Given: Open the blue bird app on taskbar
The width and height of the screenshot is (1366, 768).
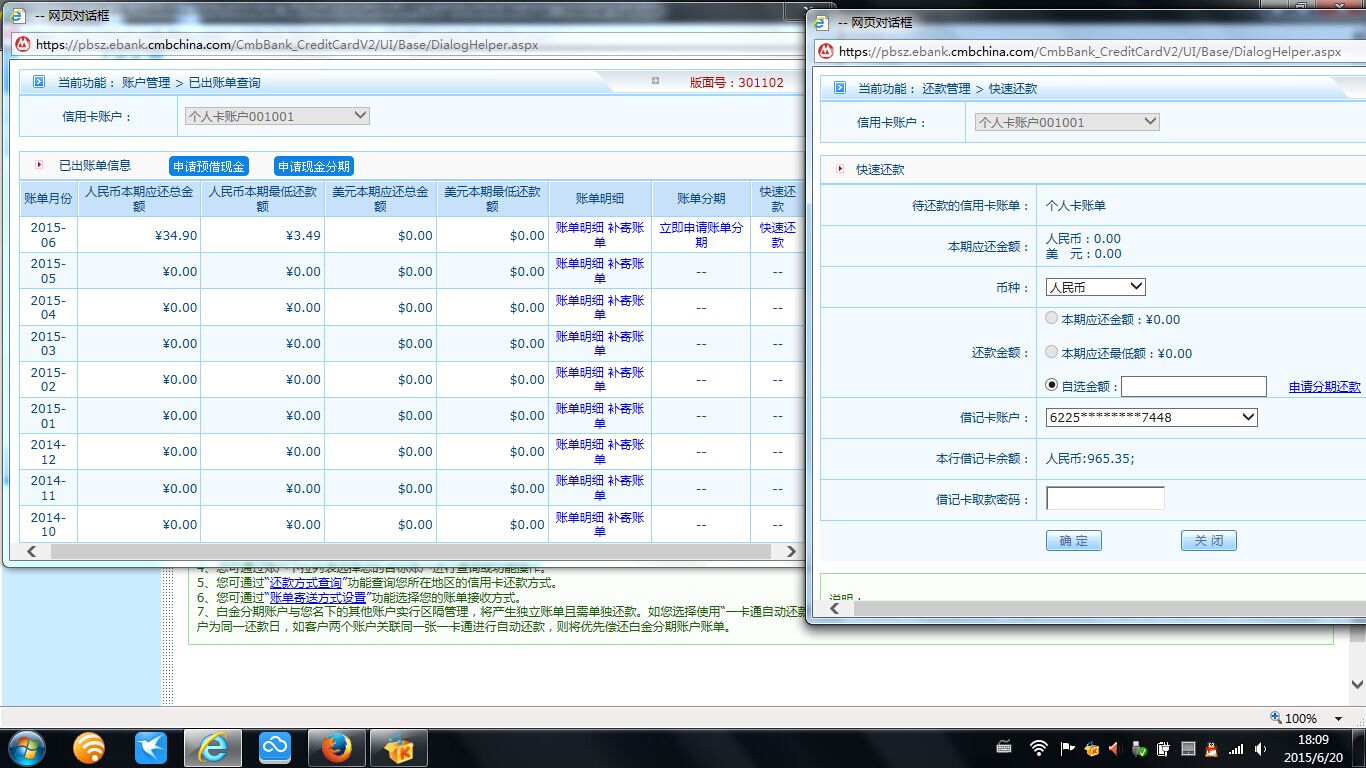Looking at the screenshot, I should pyautogui.click(x=151, y=747).
